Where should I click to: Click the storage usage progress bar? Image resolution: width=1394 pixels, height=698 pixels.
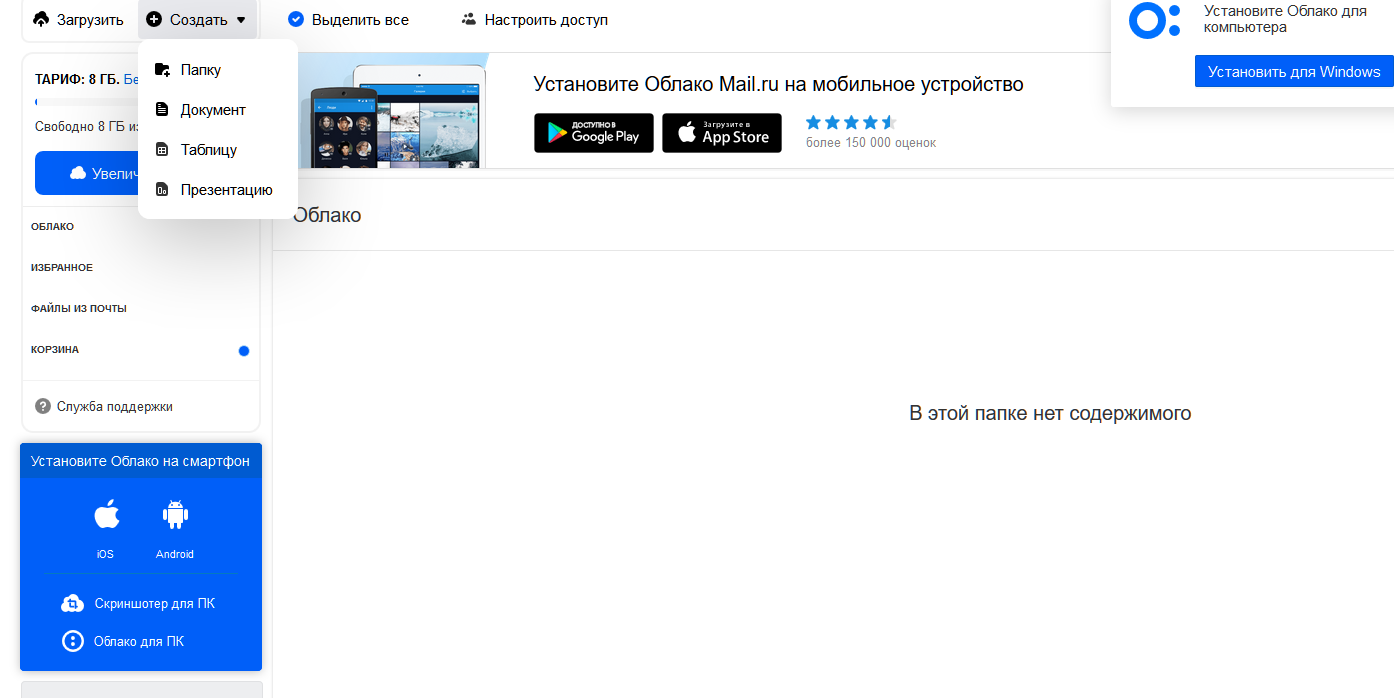(x=86, y=102)
